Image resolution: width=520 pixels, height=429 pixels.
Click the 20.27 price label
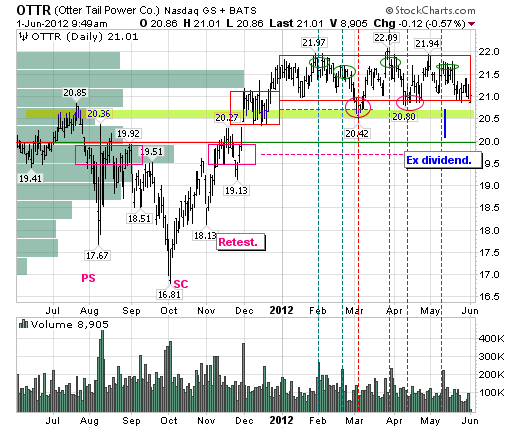coord(227,118)
